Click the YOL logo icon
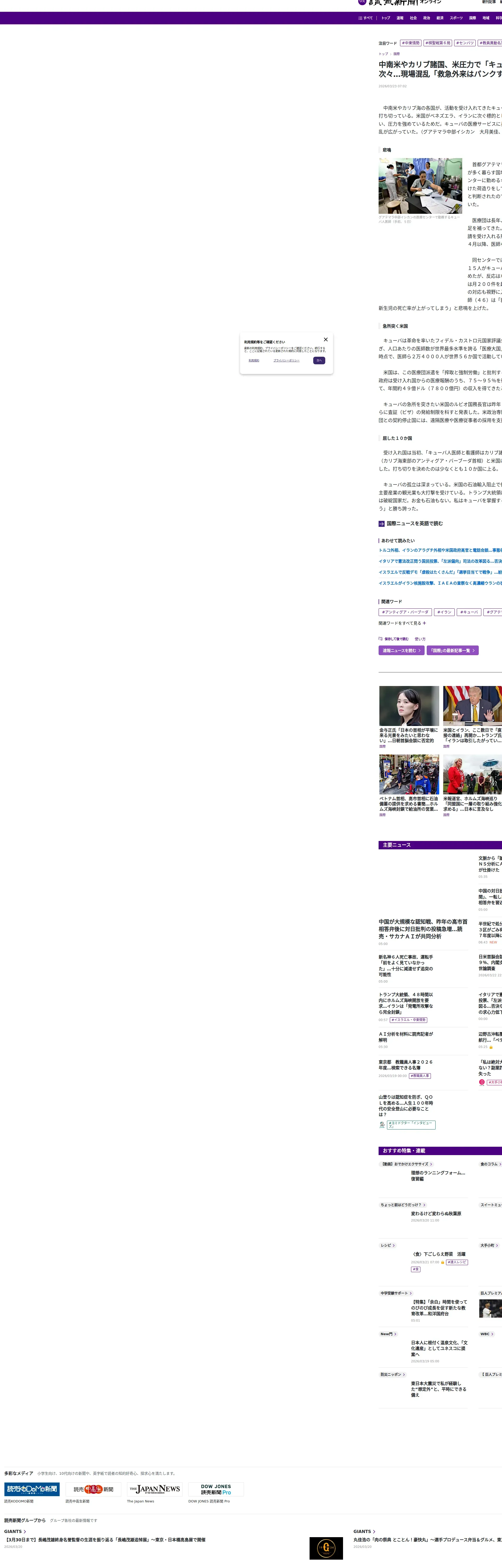The width and height of the screenshot is (502, 1568). tap(362, 2)
